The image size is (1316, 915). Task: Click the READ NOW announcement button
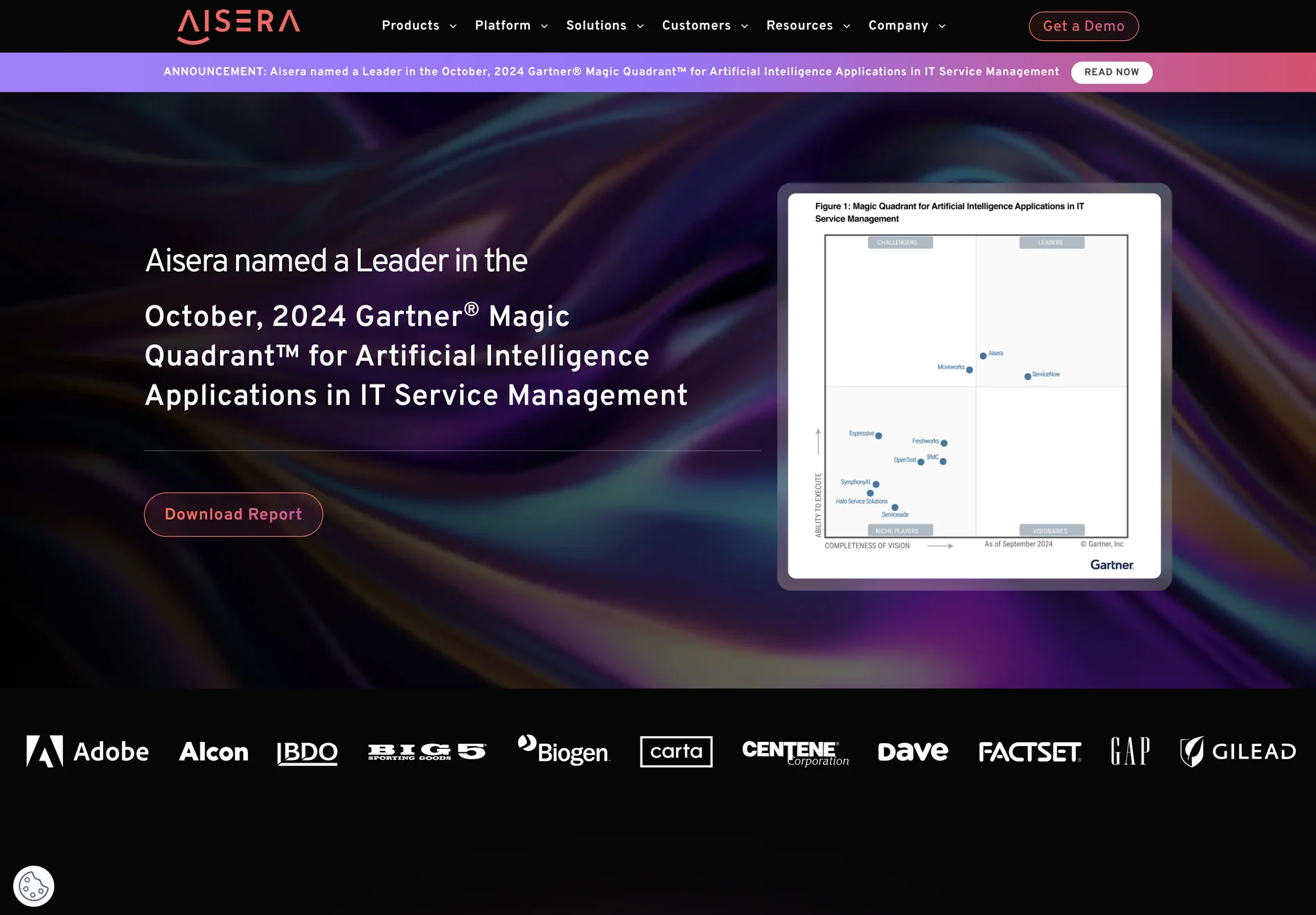pyautogui.click(x=1111, y=72)
